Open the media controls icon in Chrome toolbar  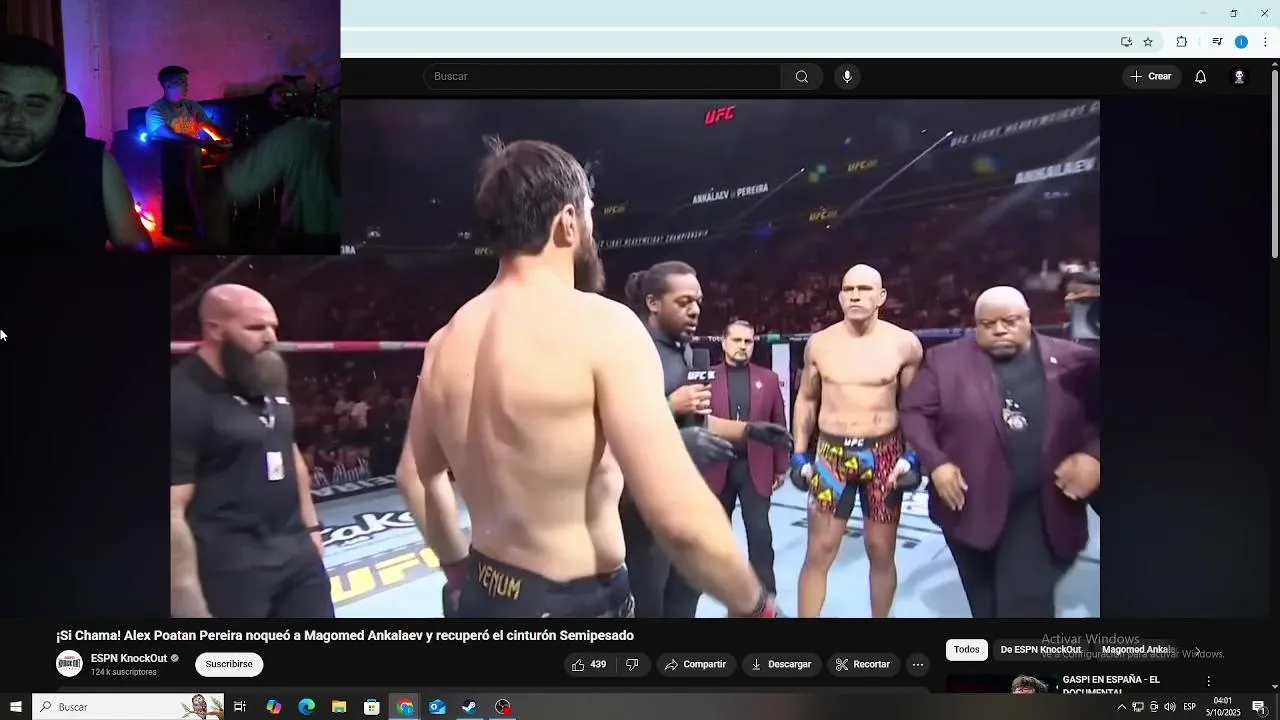point(1217,42)
